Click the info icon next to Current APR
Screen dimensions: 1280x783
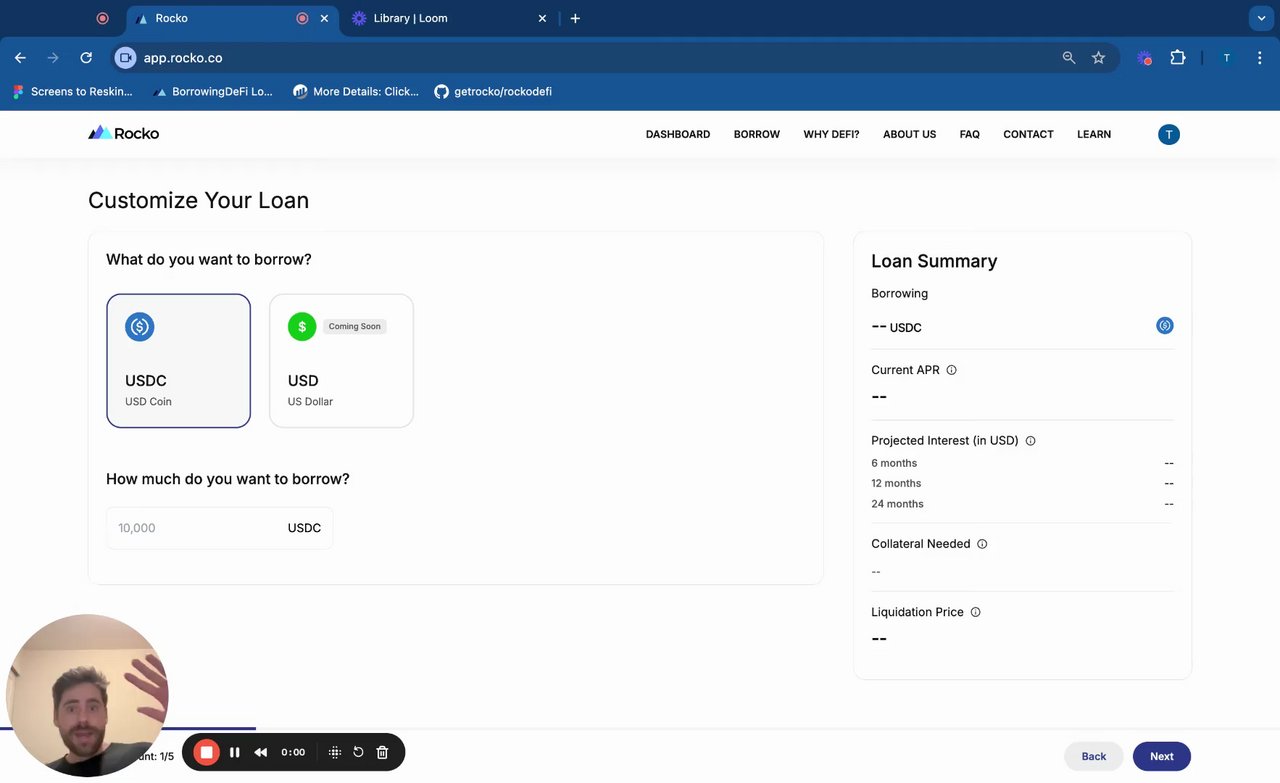(x=951, y=370)
